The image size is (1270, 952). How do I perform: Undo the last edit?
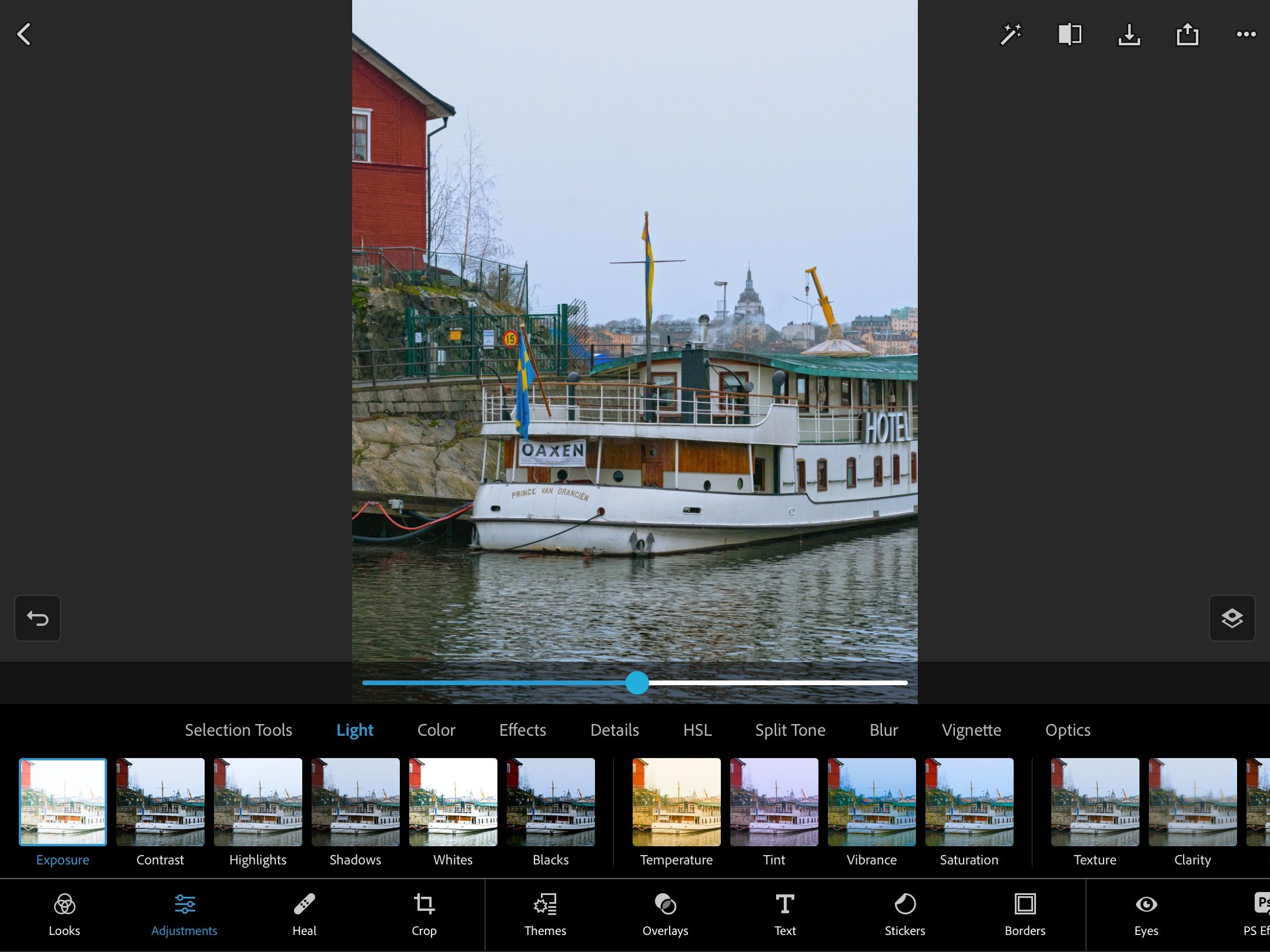point(37,618)
